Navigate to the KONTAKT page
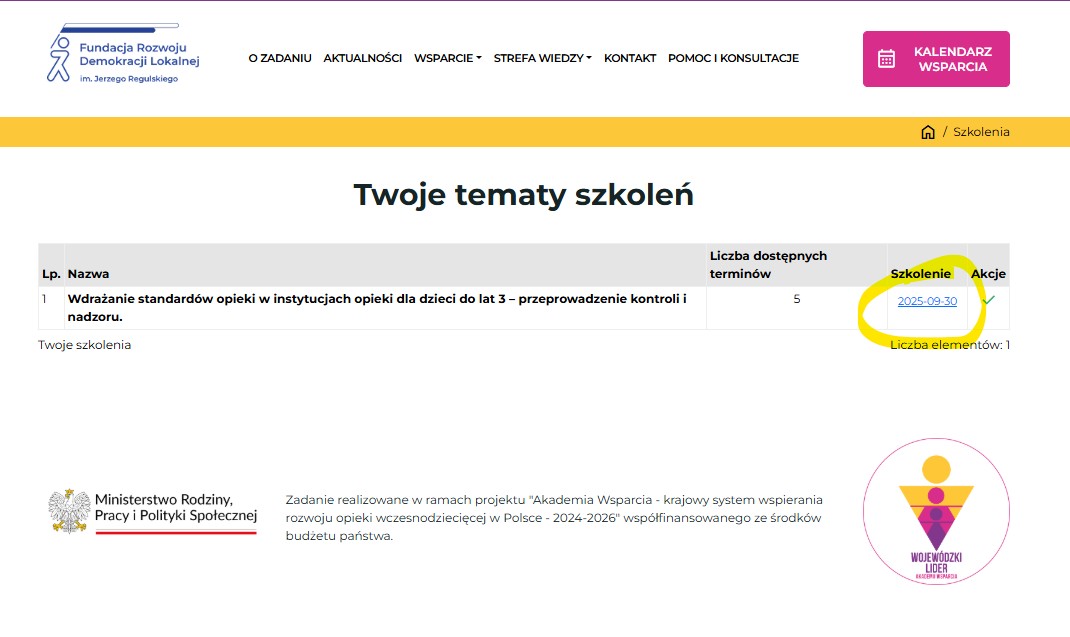Screen dimensions: 1070x637 (x=630, y=58)
